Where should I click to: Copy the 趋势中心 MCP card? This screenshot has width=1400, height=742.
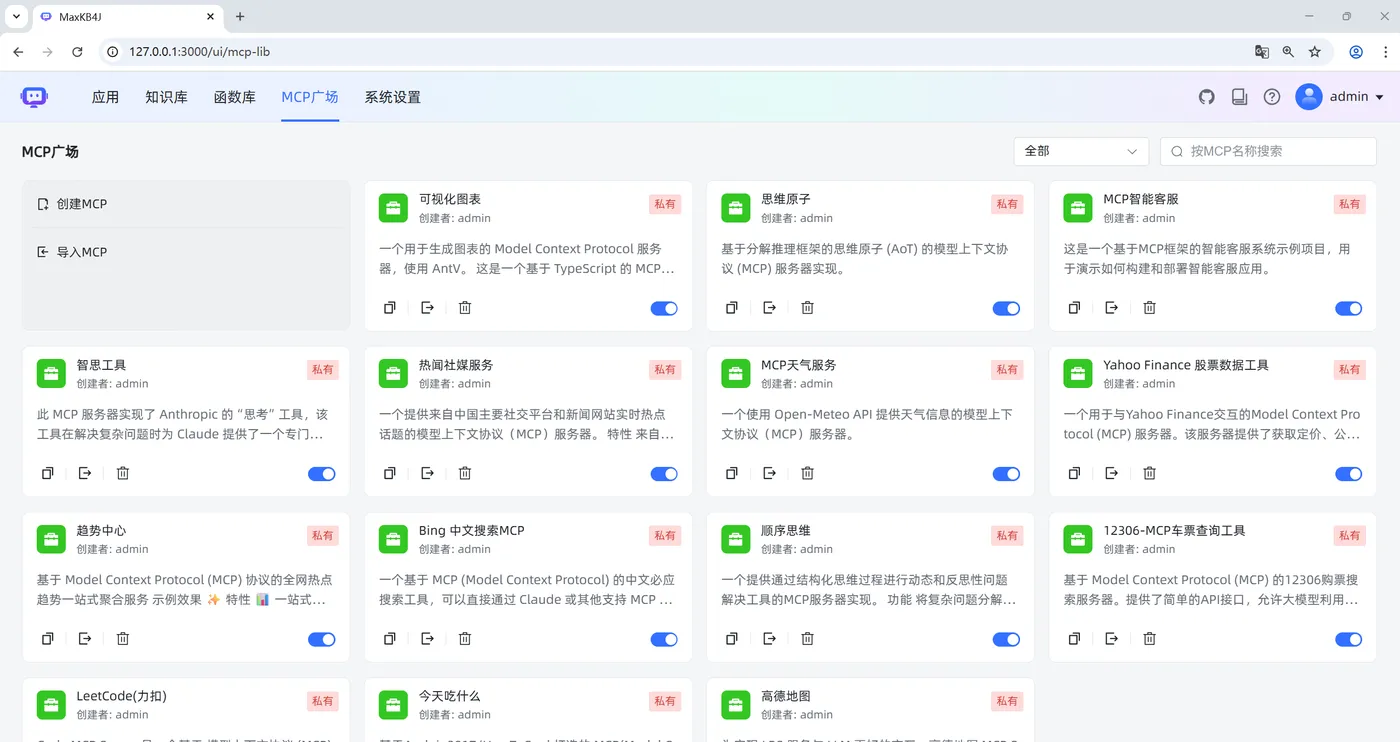pyautogui.click(x=48, y=639)
